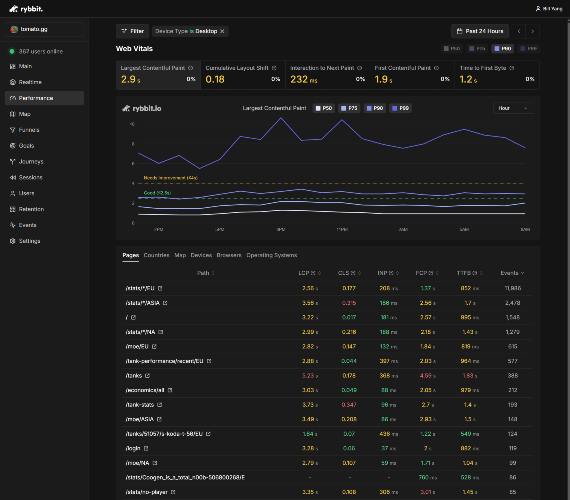Image resolution: width=570 pixels, height=500 pixels.
Task: Switch to the Devices tab
Action: [201, 255]
